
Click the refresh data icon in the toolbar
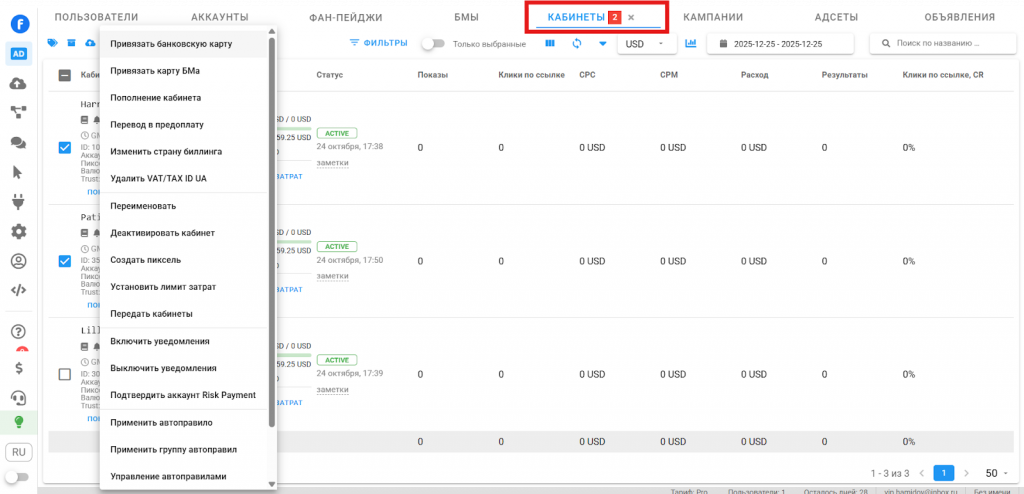(577, 44)
